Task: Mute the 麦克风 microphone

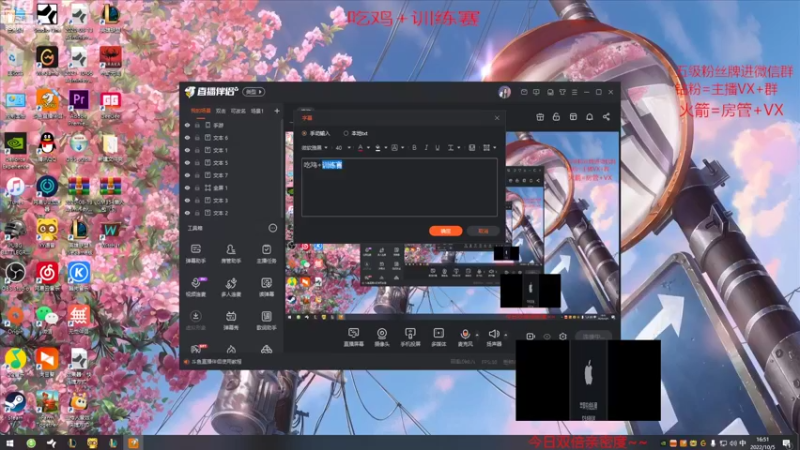Action: [465, 337]
